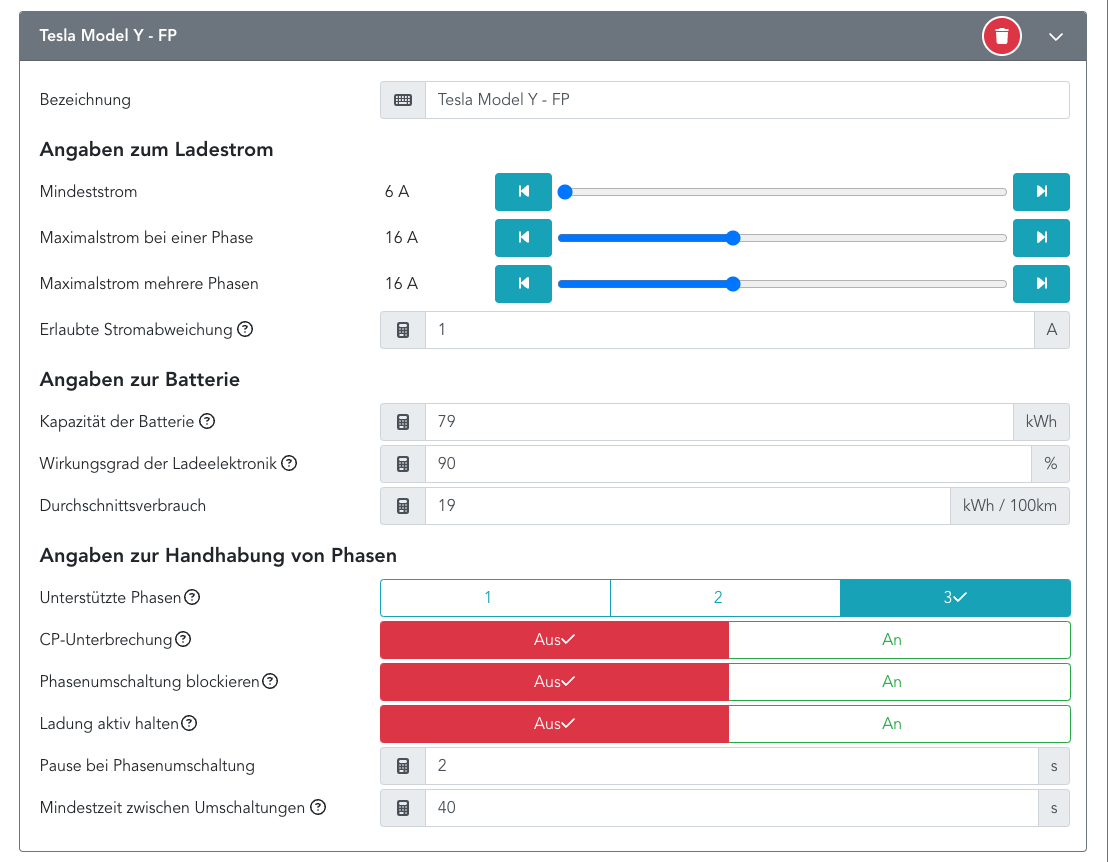Screen dimensions: 1109x862
Task: Click Maximalstrom bei einer Phase slider handle
Action: 733,238
